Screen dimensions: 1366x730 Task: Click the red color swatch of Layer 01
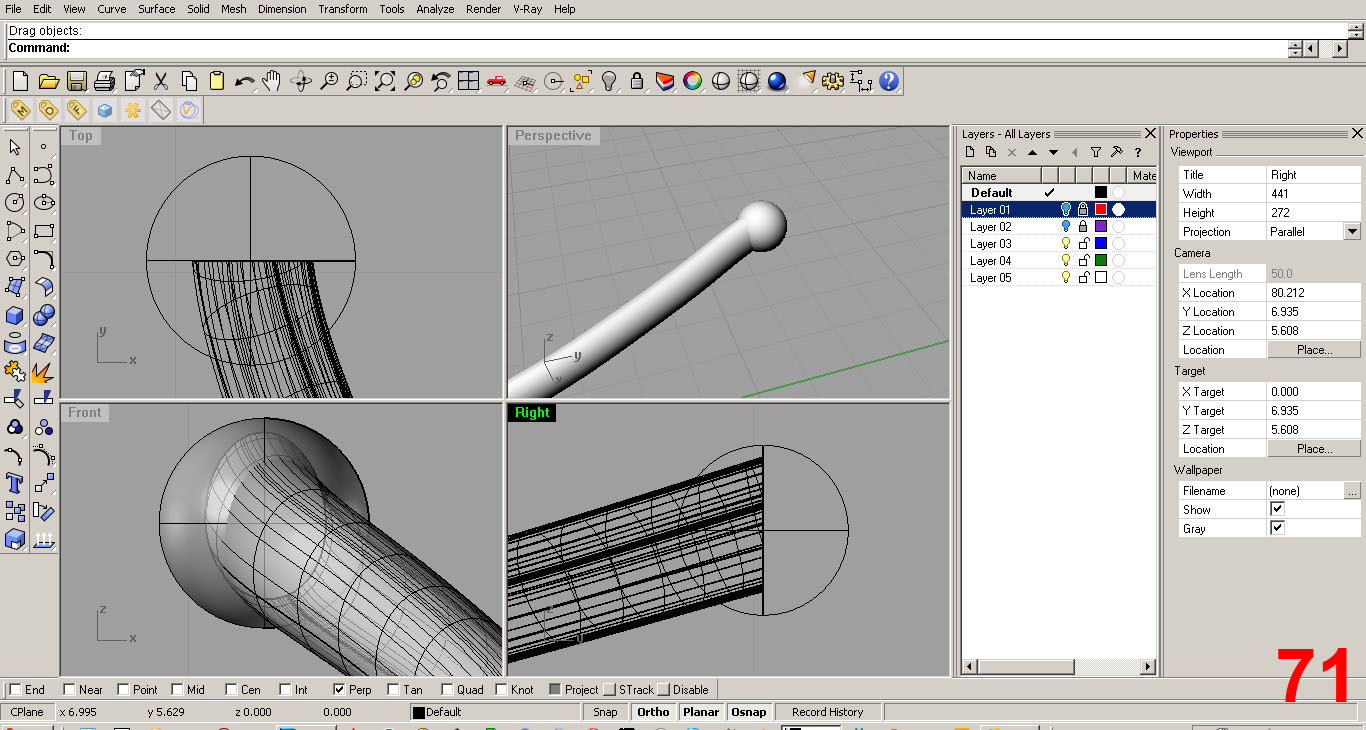pos(1100,210)
